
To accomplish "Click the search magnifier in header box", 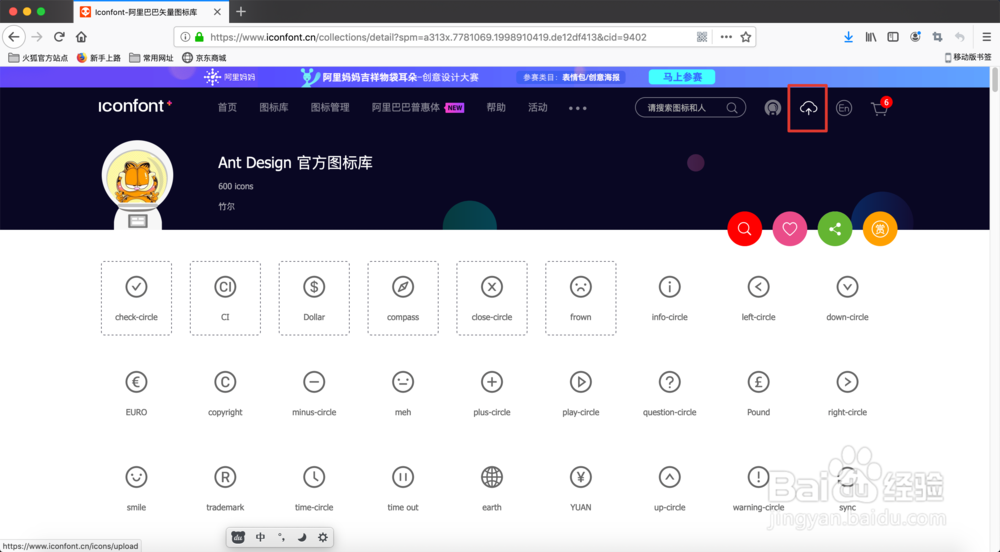I will [732, 108].
